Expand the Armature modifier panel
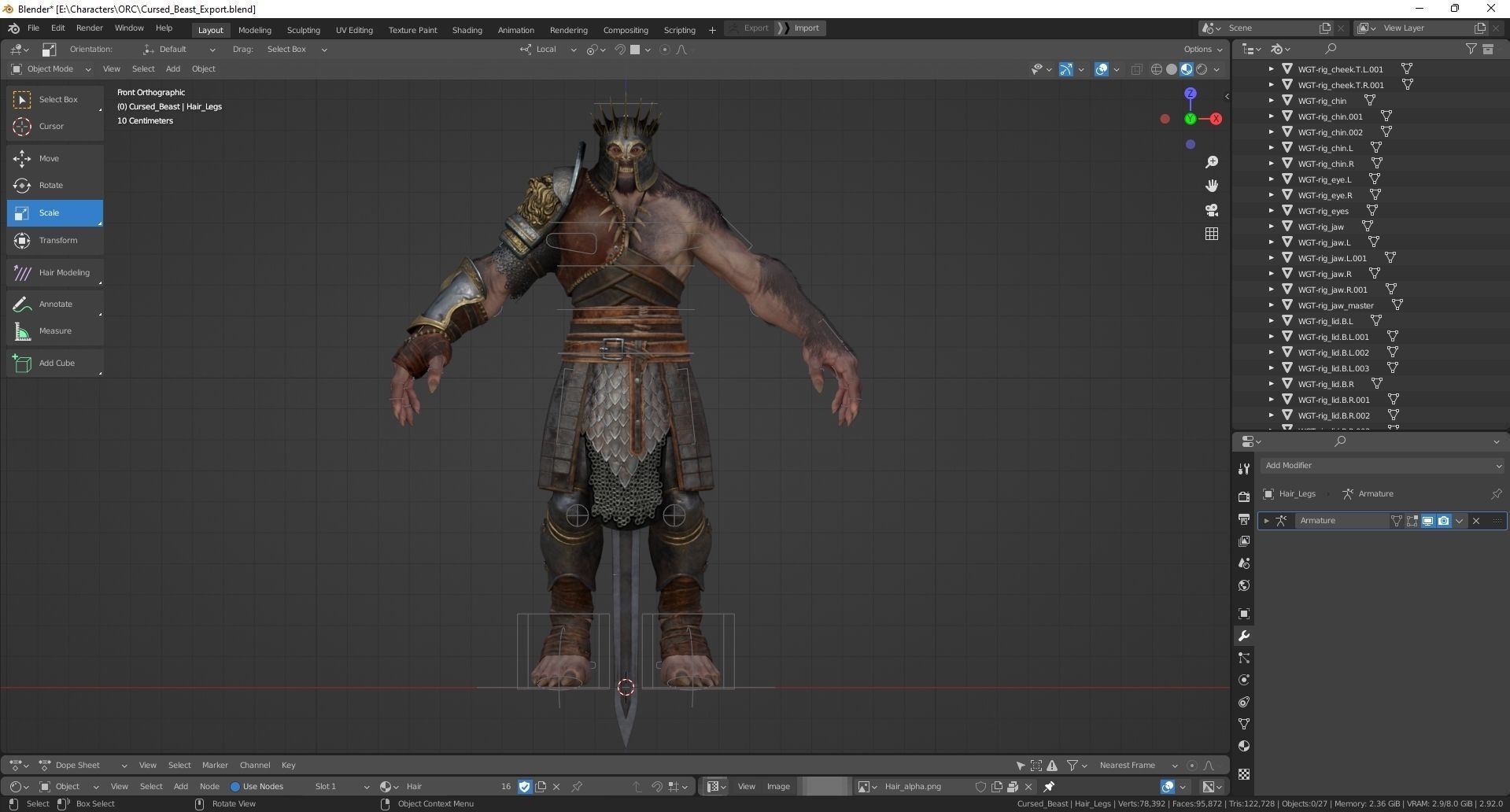The image size is (1510, 812). [x=1266, y=521]
